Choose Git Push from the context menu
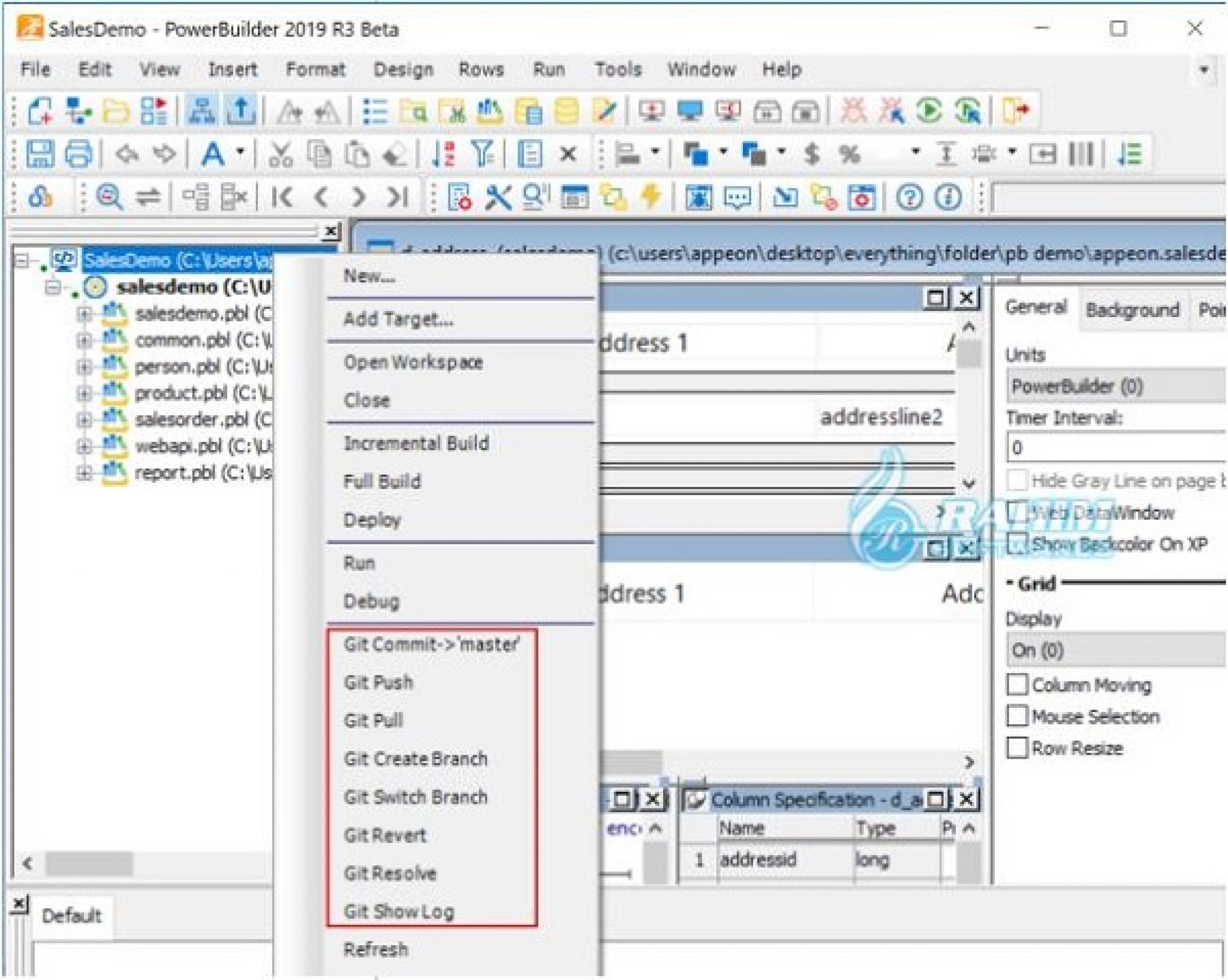This screenshot has width=1228, height=980. point(380,682)
